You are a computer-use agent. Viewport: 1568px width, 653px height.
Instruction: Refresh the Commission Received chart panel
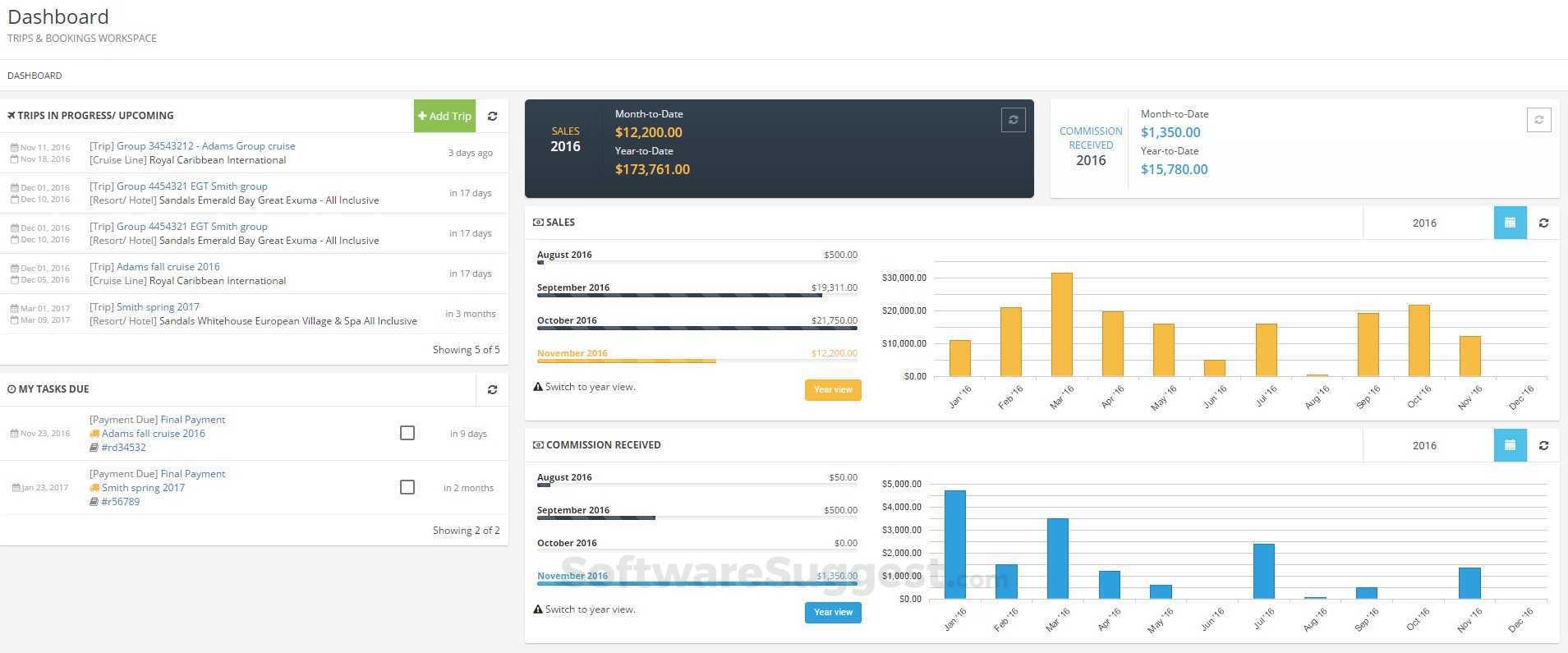[x=1543, y=445]
